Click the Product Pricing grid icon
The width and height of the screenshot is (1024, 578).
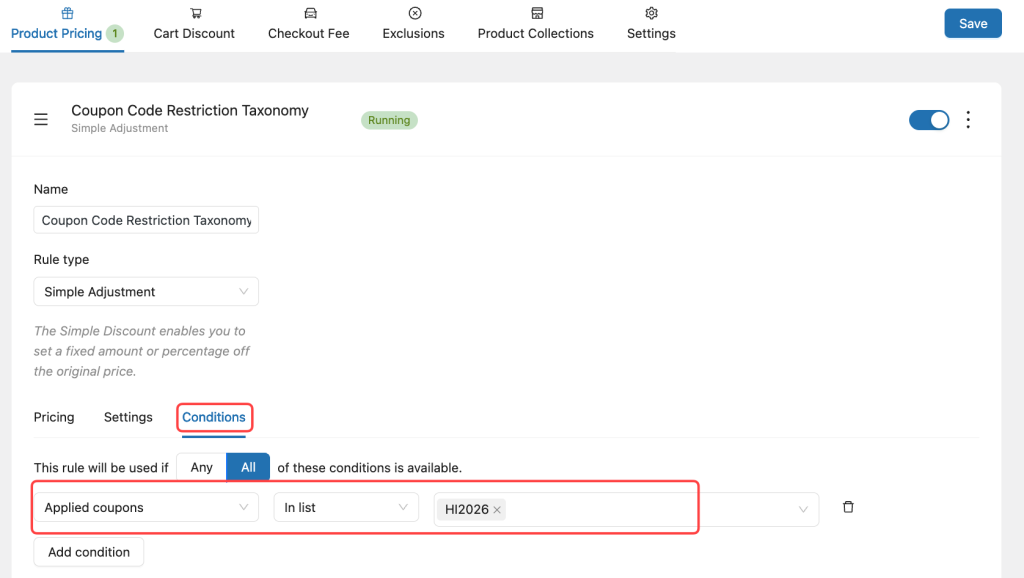click(67, 14)
